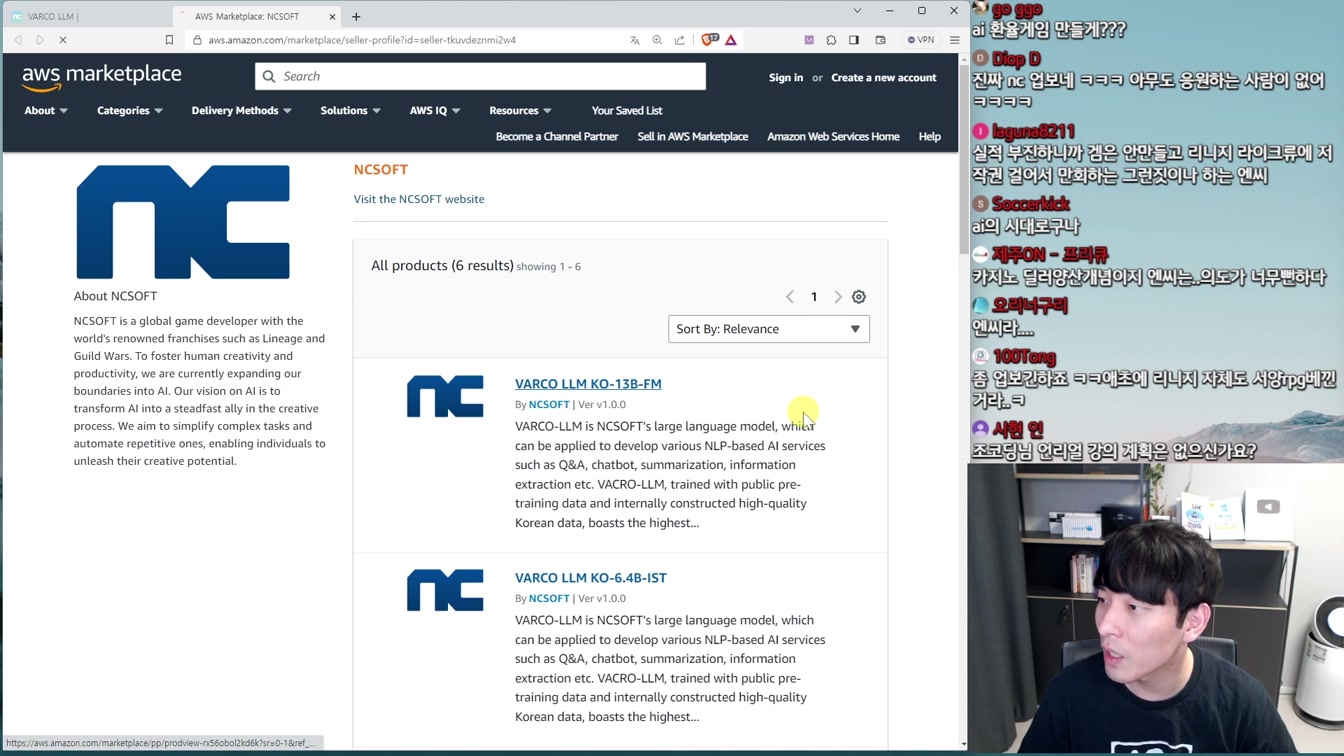This screenshot has height=756, width=1344.
Task: Click Create a new account
Action: tap(883, 77)
